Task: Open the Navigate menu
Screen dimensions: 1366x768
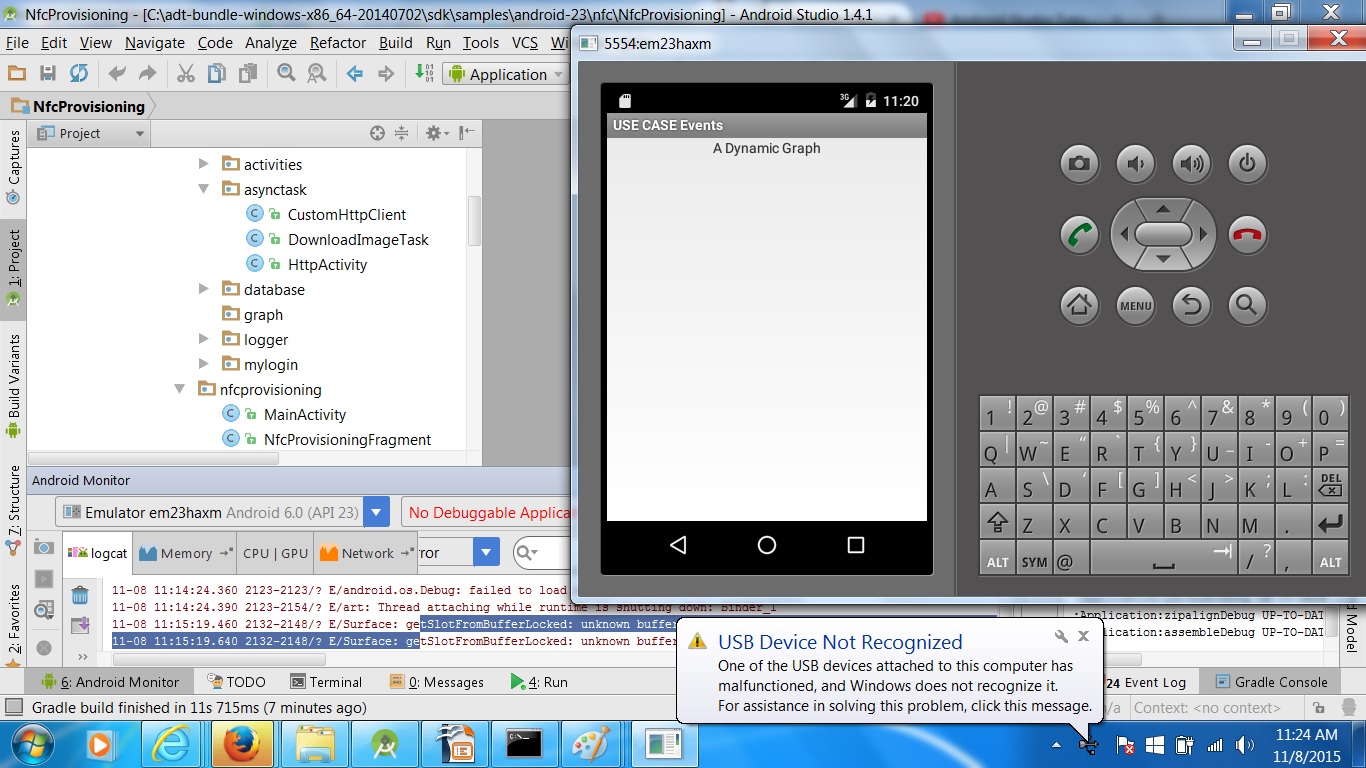Action: (154, 42)
